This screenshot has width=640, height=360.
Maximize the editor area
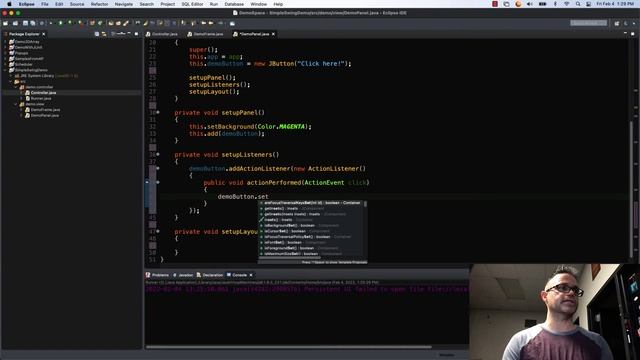633,34
